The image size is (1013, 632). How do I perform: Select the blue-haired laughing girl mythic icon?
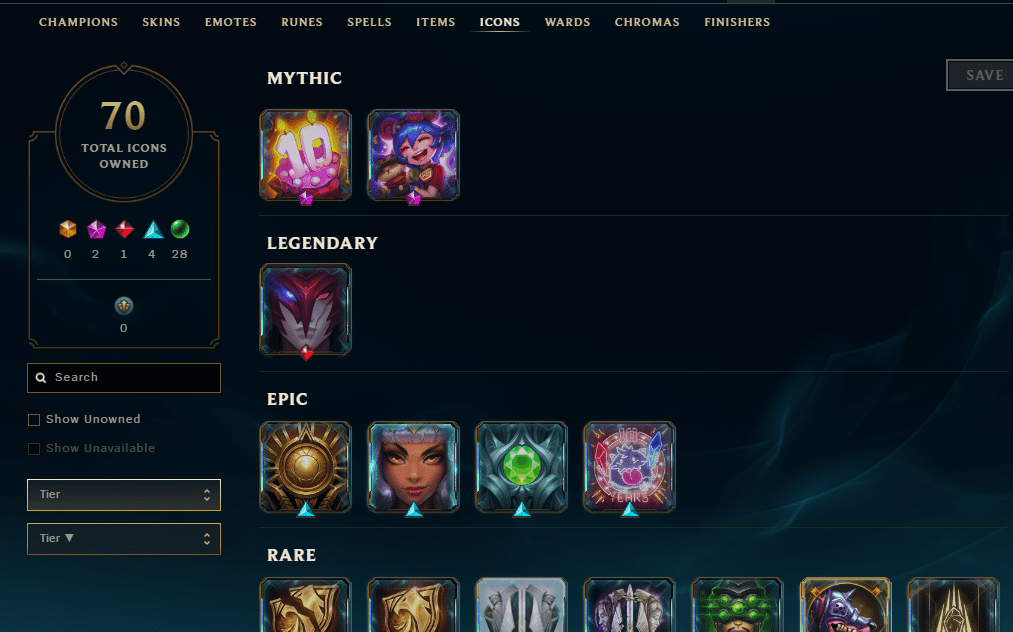[x=413, y=155]
